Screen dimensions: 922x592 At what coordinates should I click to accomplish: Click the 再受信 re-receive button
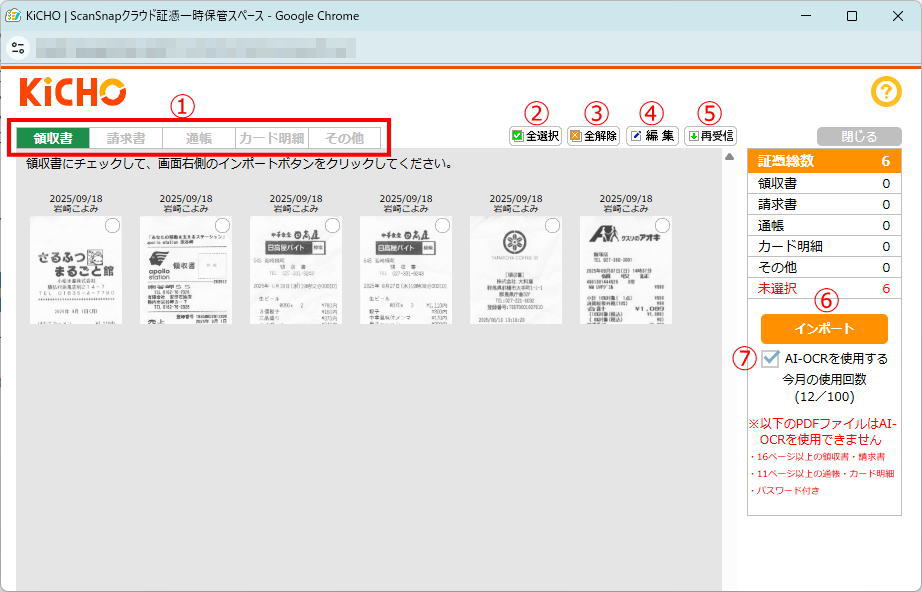pos(710,136)
